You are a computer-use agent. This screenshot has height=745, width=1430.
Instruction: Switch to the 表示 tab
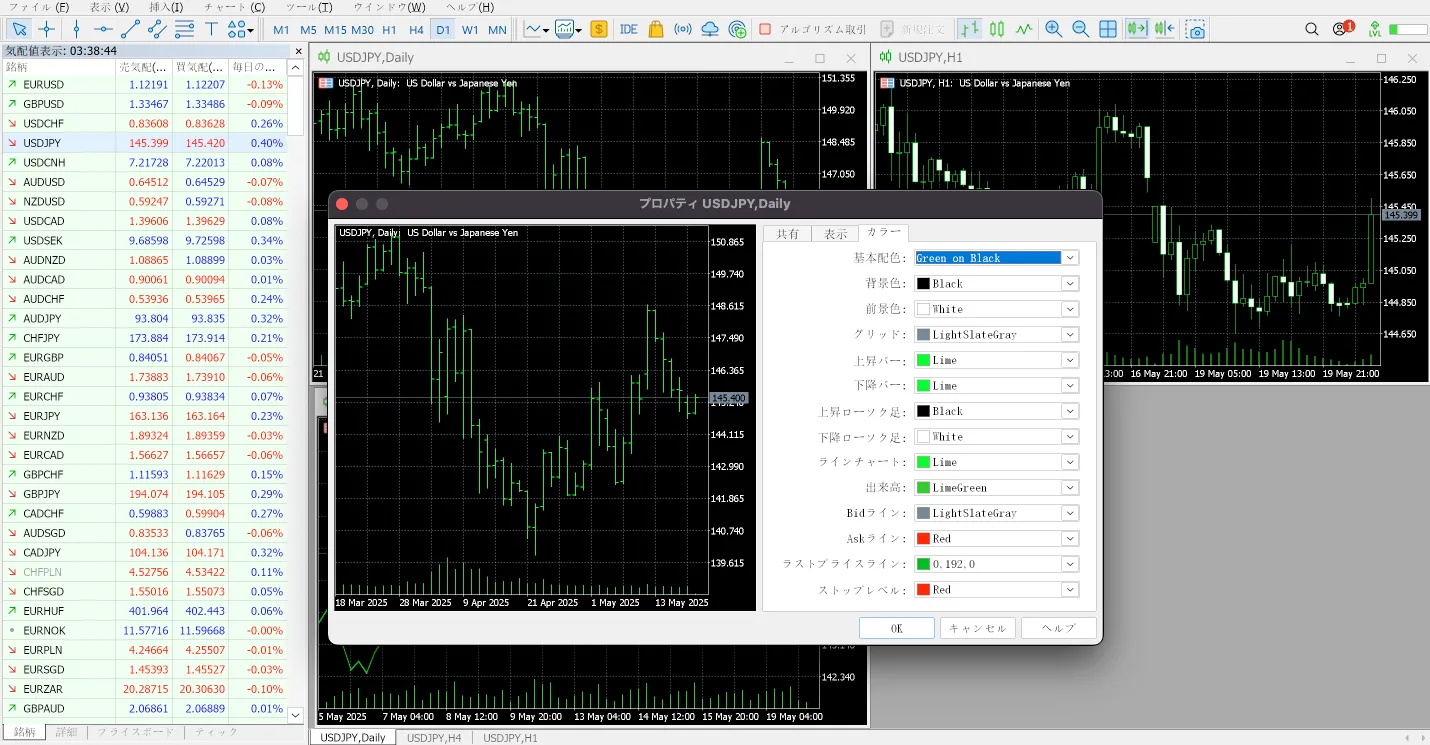click(x=835, y=234)
